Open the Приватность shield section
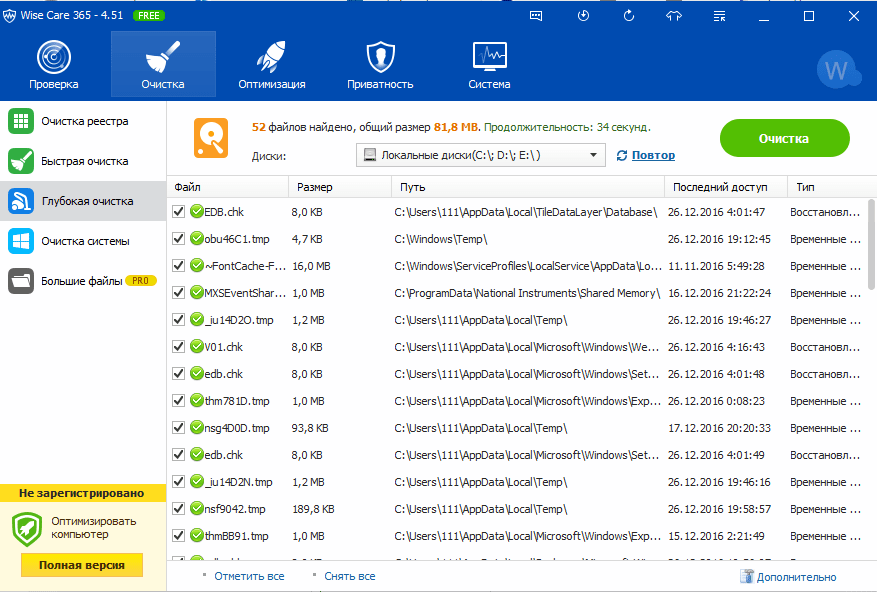The height and width of the screenshot is (592, 877). [x=380, y=64]
